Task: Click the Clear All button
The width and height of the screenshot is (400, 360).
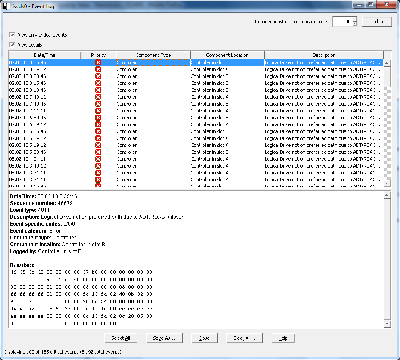Action: point(245,338)
